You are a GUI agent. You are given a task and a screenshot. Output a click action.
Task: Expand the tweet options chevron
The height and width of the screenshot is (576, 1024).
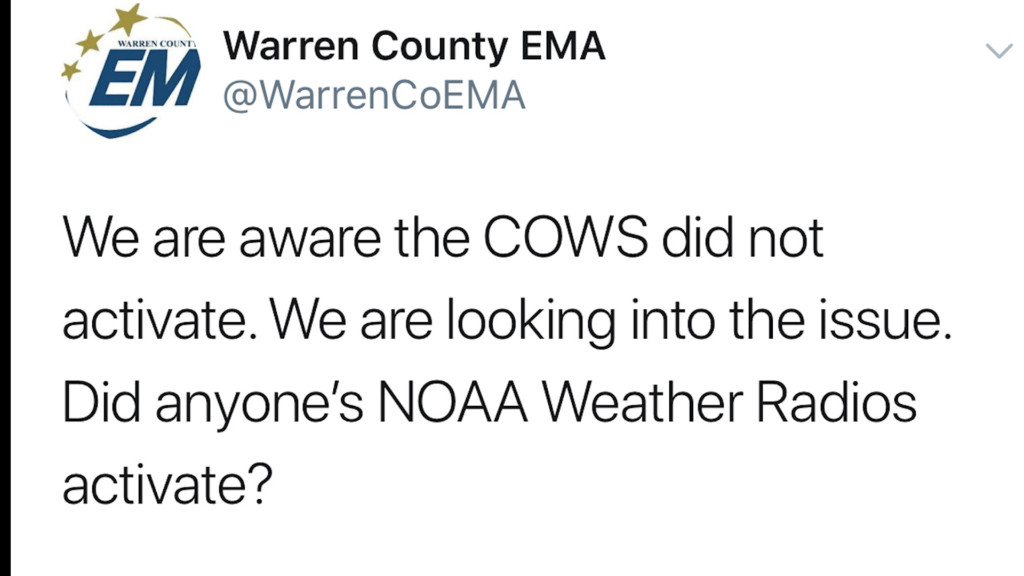point(999,51)
